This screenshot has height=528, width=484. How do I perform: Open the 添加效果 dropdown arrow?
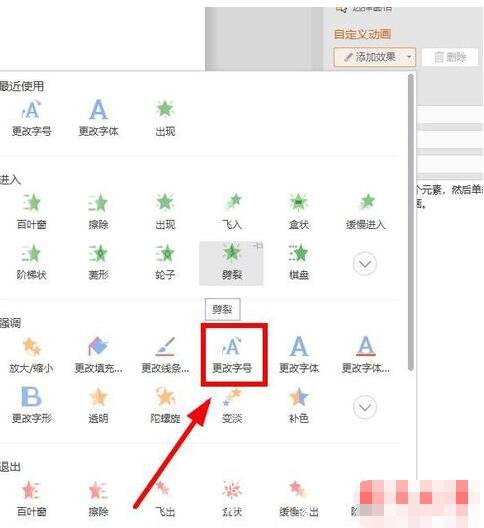pyautogui.click(x=409, y=57)
